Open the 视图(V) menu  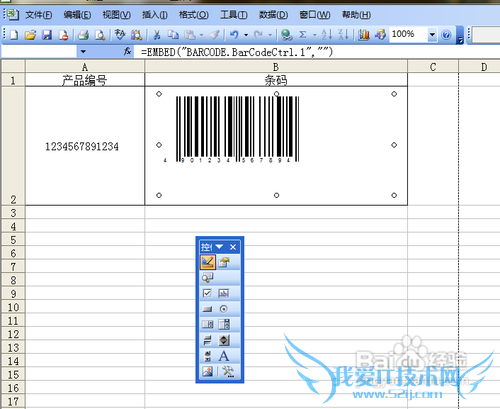click(x=116, y=15)
